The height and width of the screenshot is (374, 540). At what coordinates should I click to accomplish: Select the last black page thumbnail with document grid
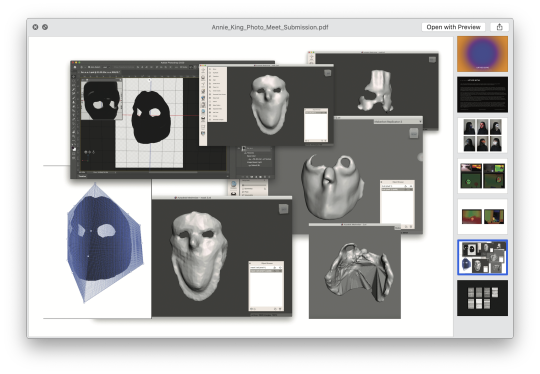[x=482, y=298]
